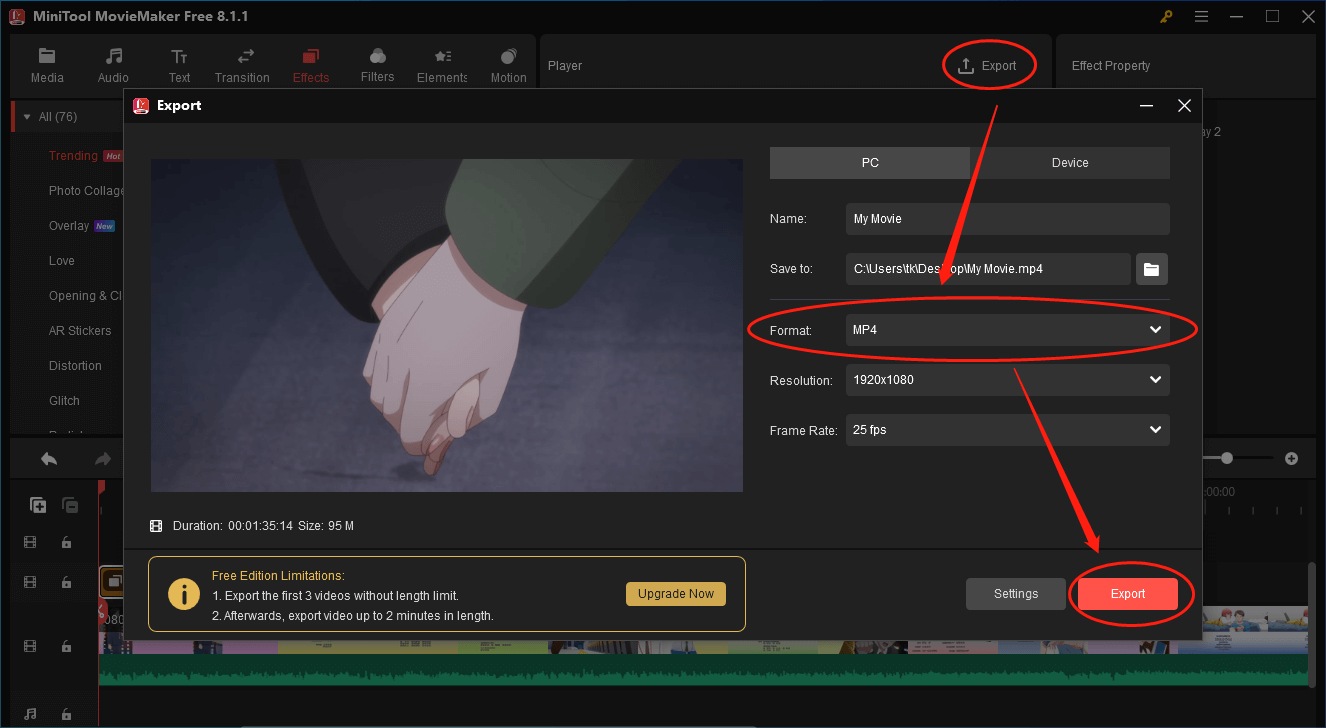Screen dimensions: 1326x728
Task: Collapse the All (76) effects category
Action: click(27, 117)
